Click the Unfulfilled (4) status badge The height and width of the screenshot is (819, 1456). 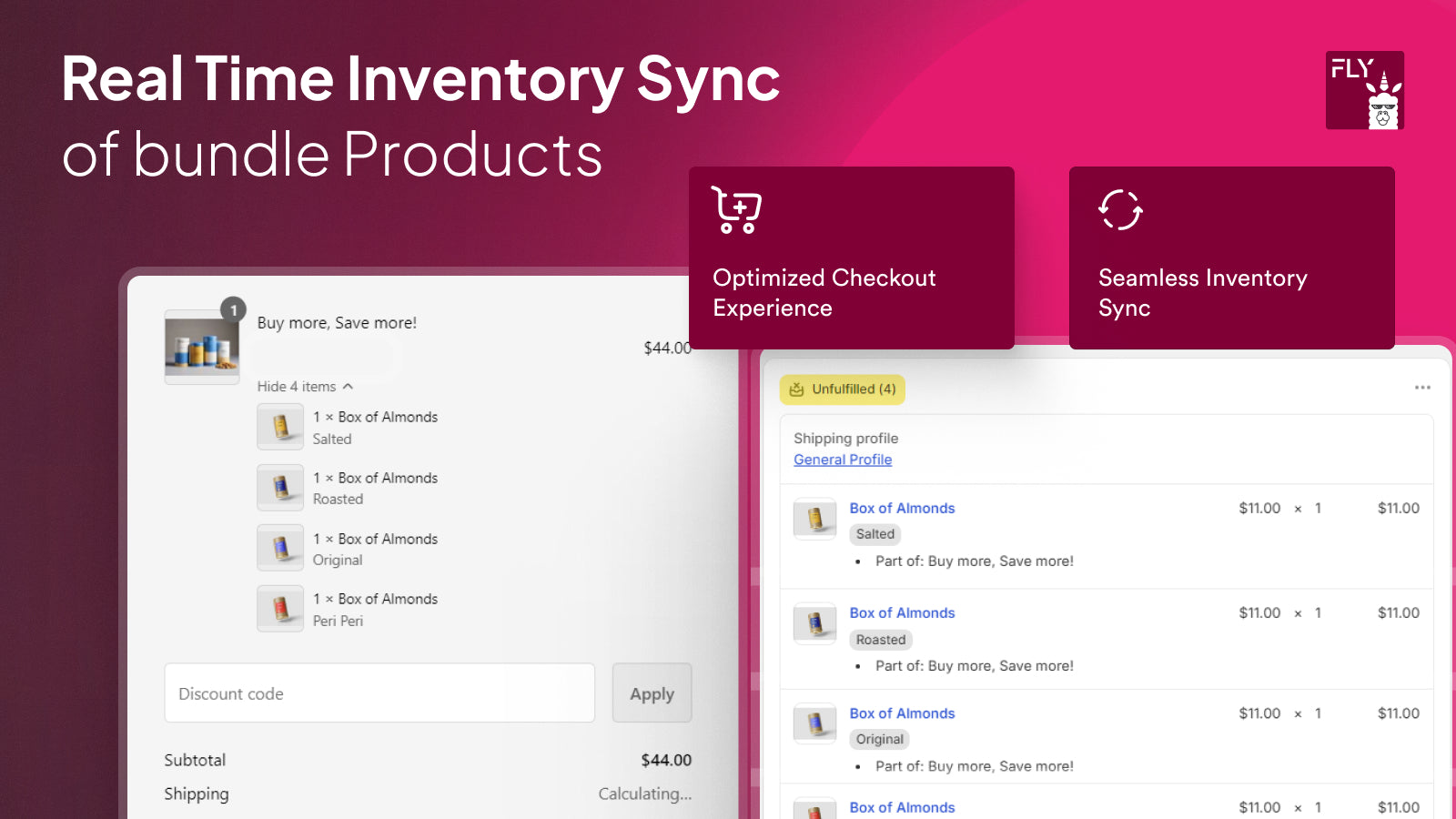pos(843,389)
